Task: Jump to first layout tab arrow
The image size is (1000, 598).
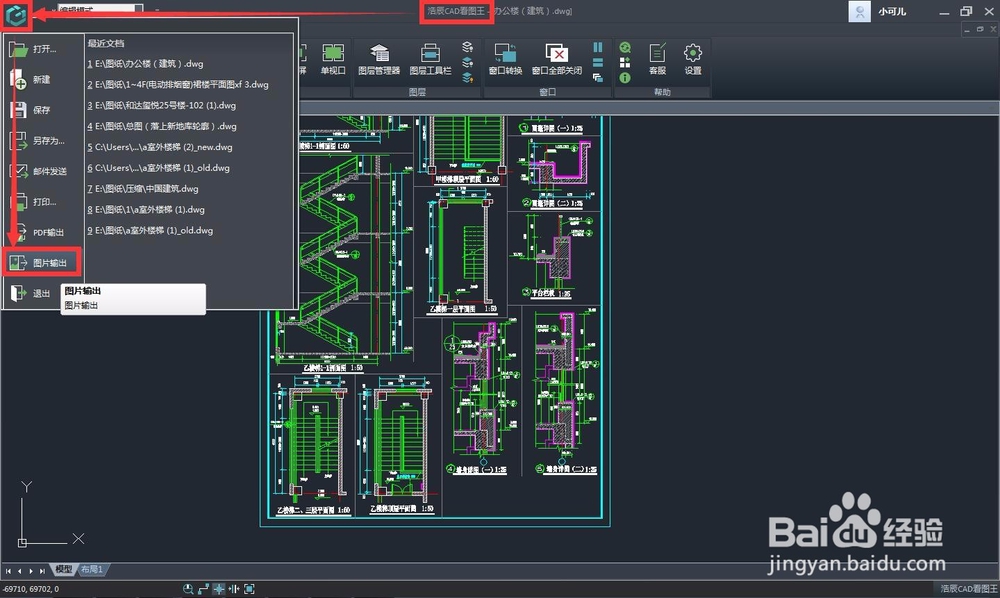Action: (x=8, y=571)
